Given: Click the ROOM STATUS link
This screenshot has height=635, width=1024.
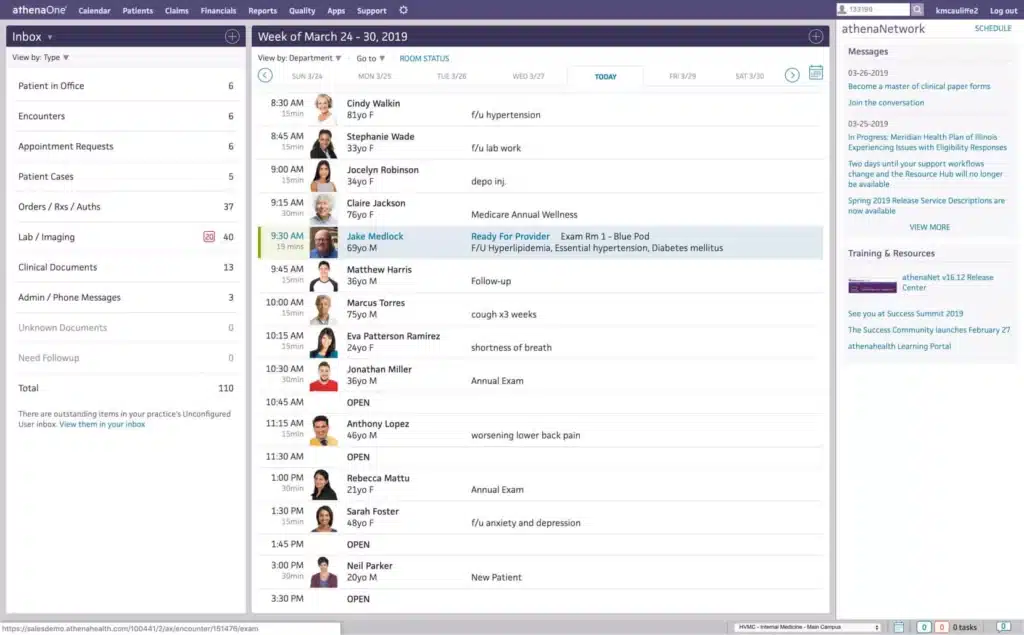Looking at the screenshot, I should coord(426,57).
